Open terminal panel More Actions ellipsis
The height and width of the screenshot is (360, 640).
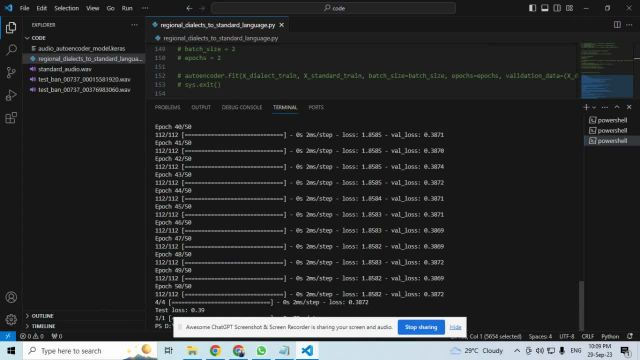point(605,107)
